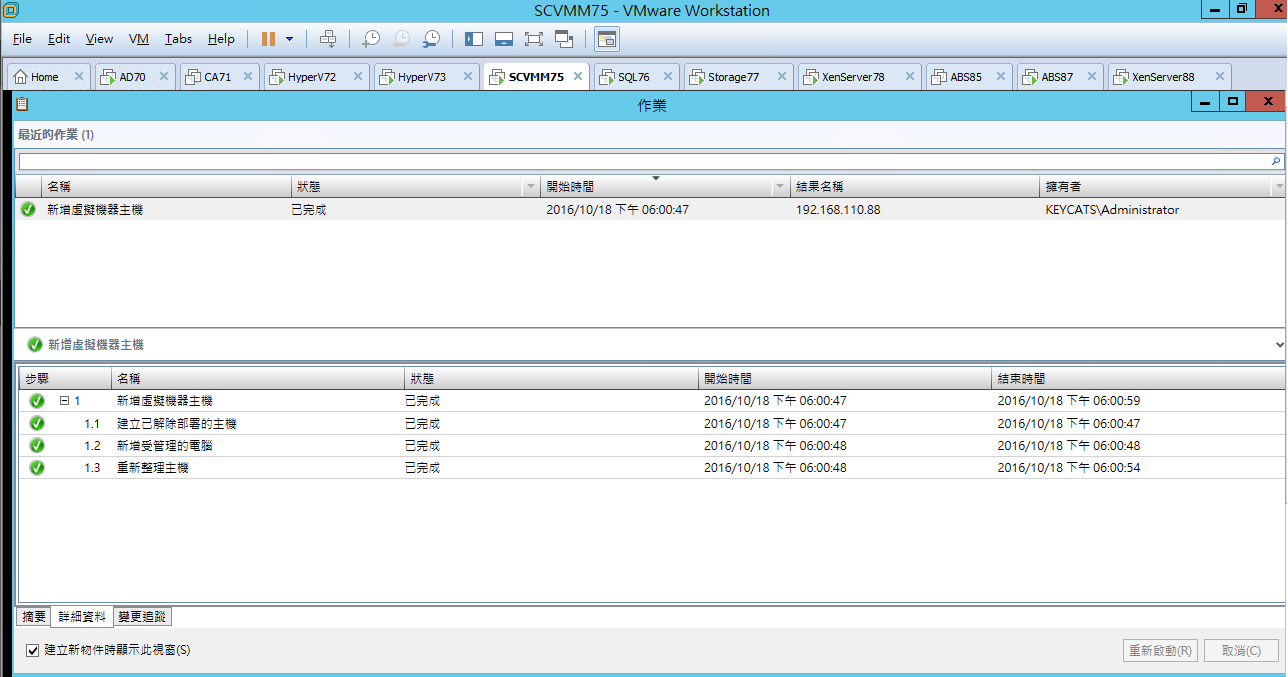The height and width of the screenshot is (677, 1288).
Task: Click the green check icon of step 1.1
Action: point(37,424)
